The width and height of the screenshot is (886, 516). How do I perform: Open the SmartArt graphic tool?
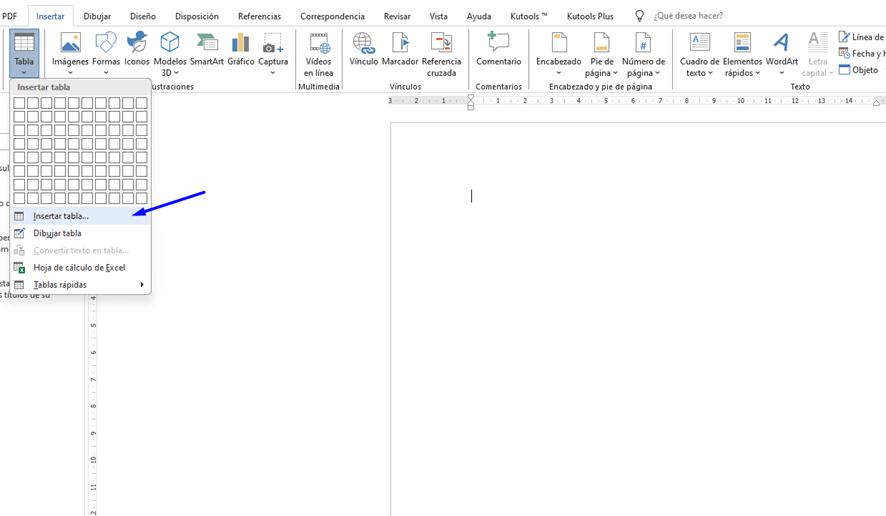coord(207,49)
